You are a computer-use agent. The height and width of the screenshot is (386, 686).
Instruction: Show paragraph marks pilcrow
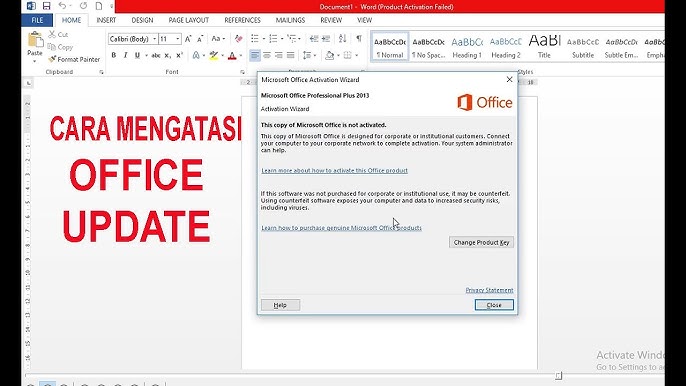coord(359,39)
